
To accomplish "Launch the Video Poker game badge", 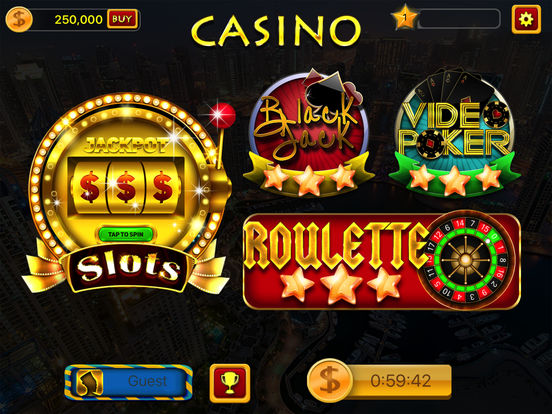I will point(454,132).
